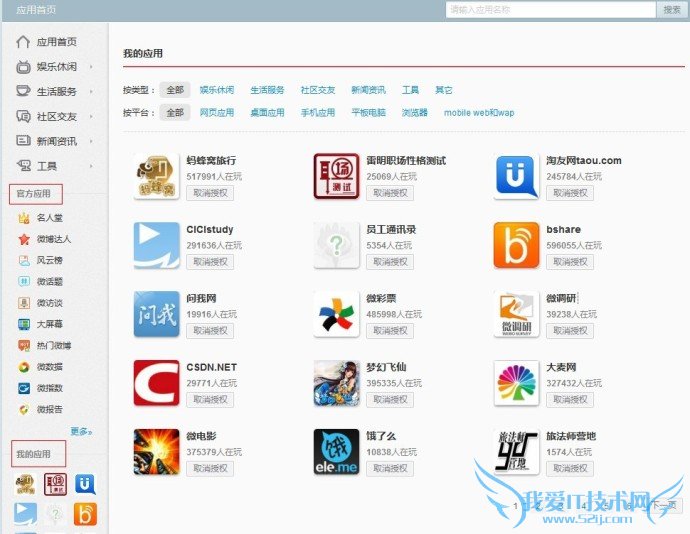Click the 微报告 sidebar icon
This screenshot has width=690, height=534.
coord(24,409)
